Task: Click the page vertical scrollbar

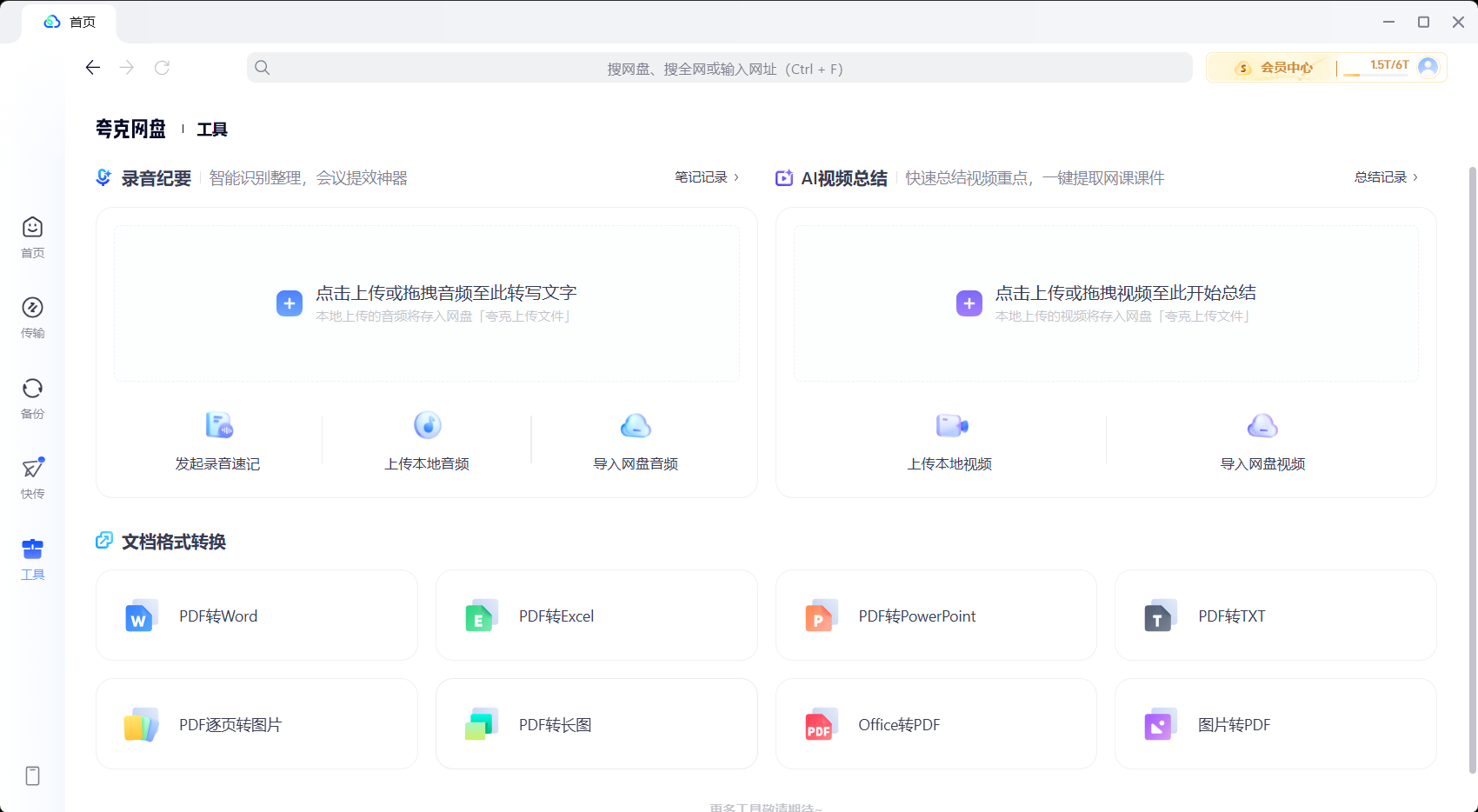Action: click(x=1472, y=469)
